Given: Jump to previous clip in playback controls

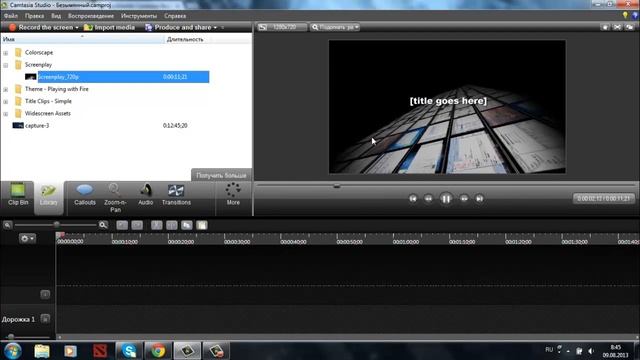Looking at the screenshot, I should (x=413, y=198).
